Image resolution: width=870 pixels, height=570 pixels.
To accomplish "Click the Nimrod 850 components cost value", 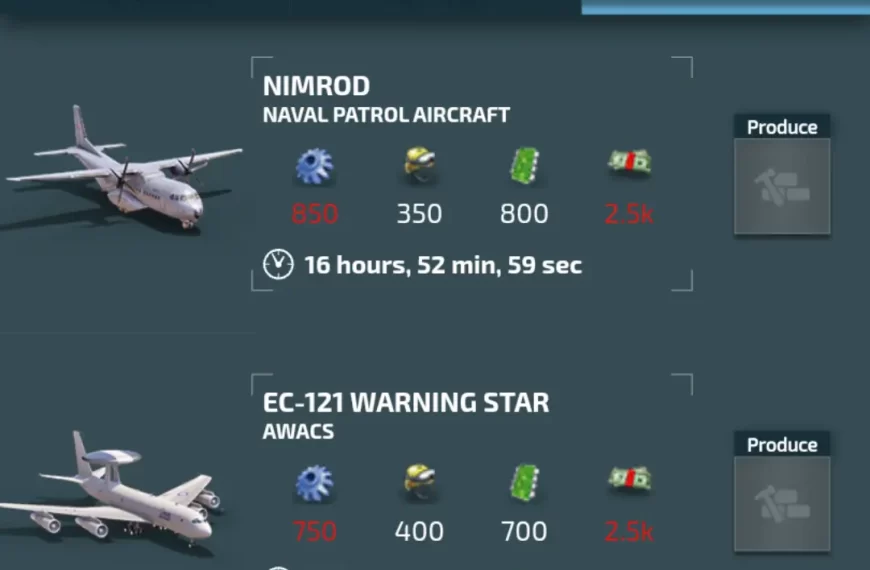I will (x=315, y=214).
